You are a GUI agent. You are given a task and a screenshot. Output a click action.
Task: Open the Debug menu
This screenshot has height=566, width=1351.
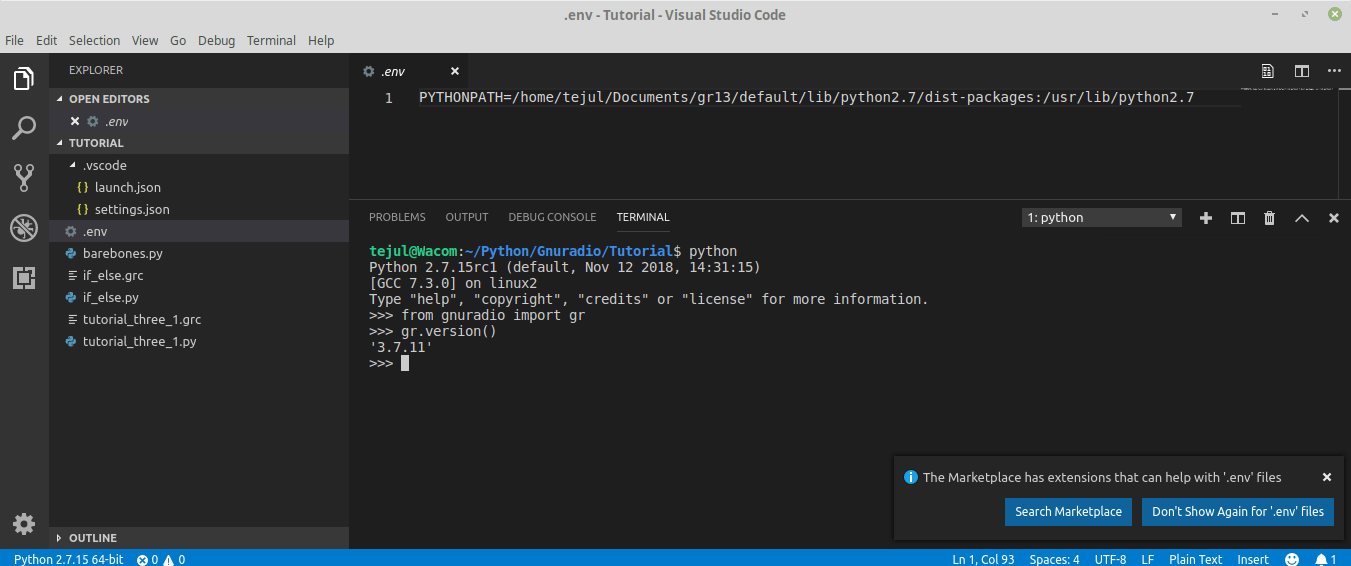(216, 40)
